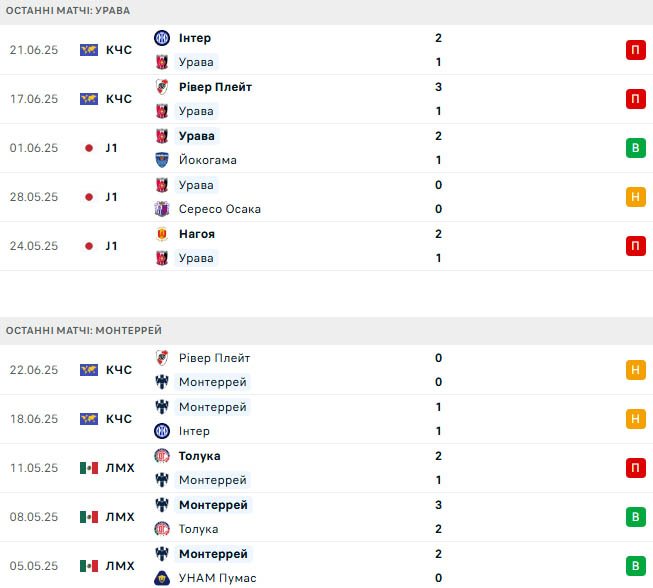Click the КЧС world flag icon on 22.06.25
The width and height of the screenshot is (653, 588).
pyautogui.click(x=89, y=370)
